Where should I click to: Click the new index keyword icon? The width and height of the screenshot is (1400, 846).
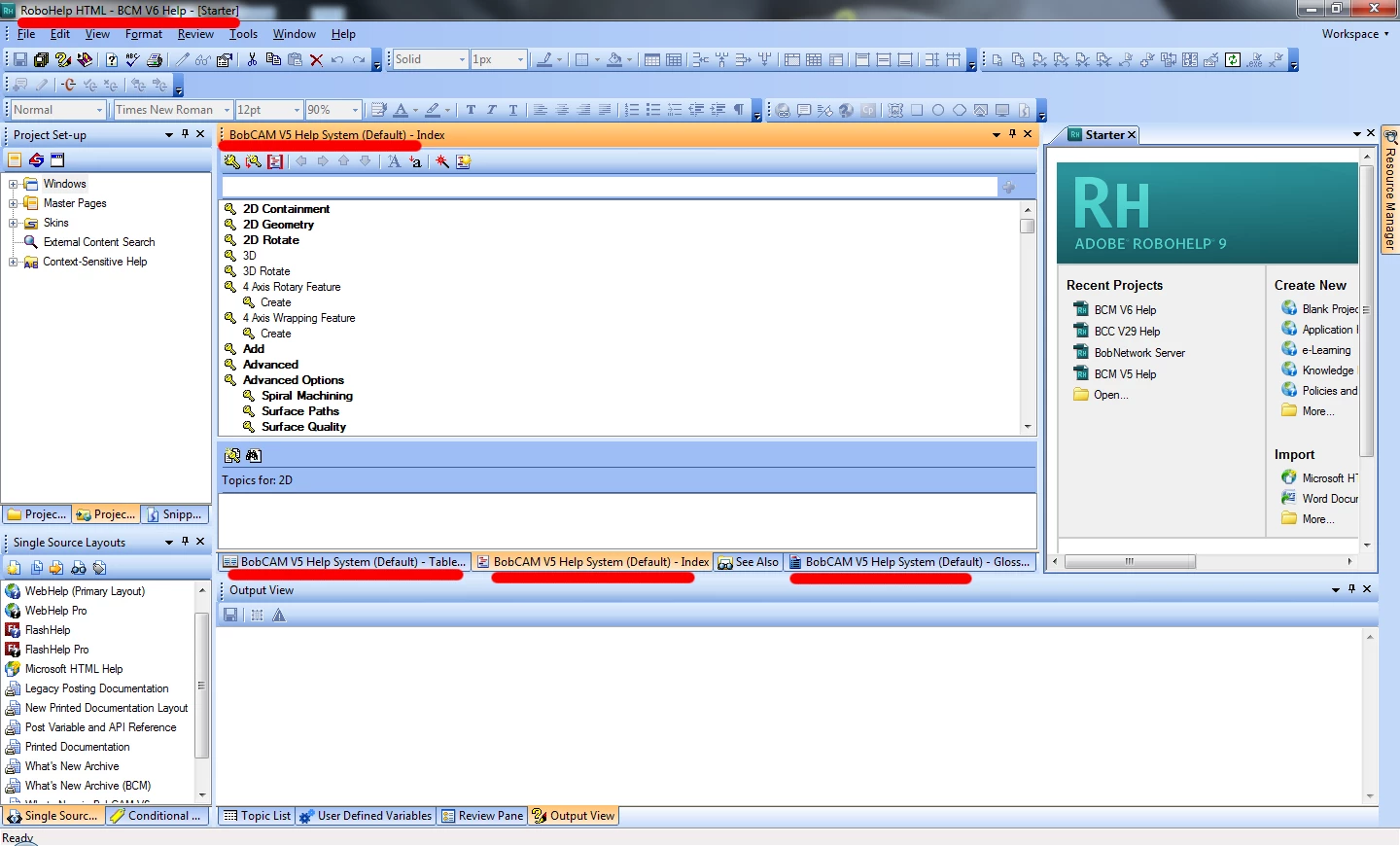(x=231, y=161)
